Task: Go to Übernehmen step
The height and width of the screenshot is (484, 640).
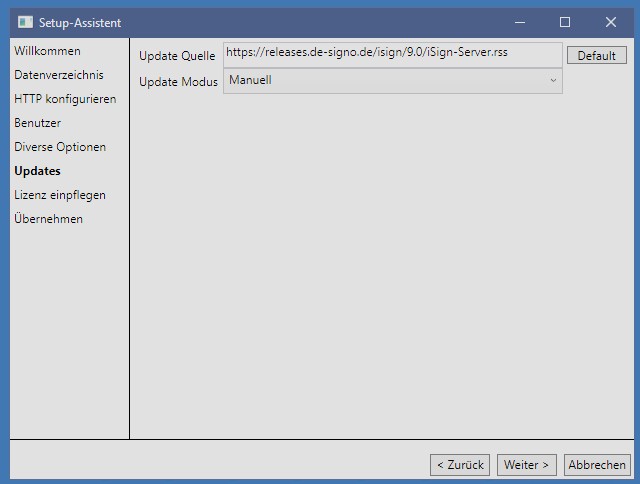Action: 49,219
